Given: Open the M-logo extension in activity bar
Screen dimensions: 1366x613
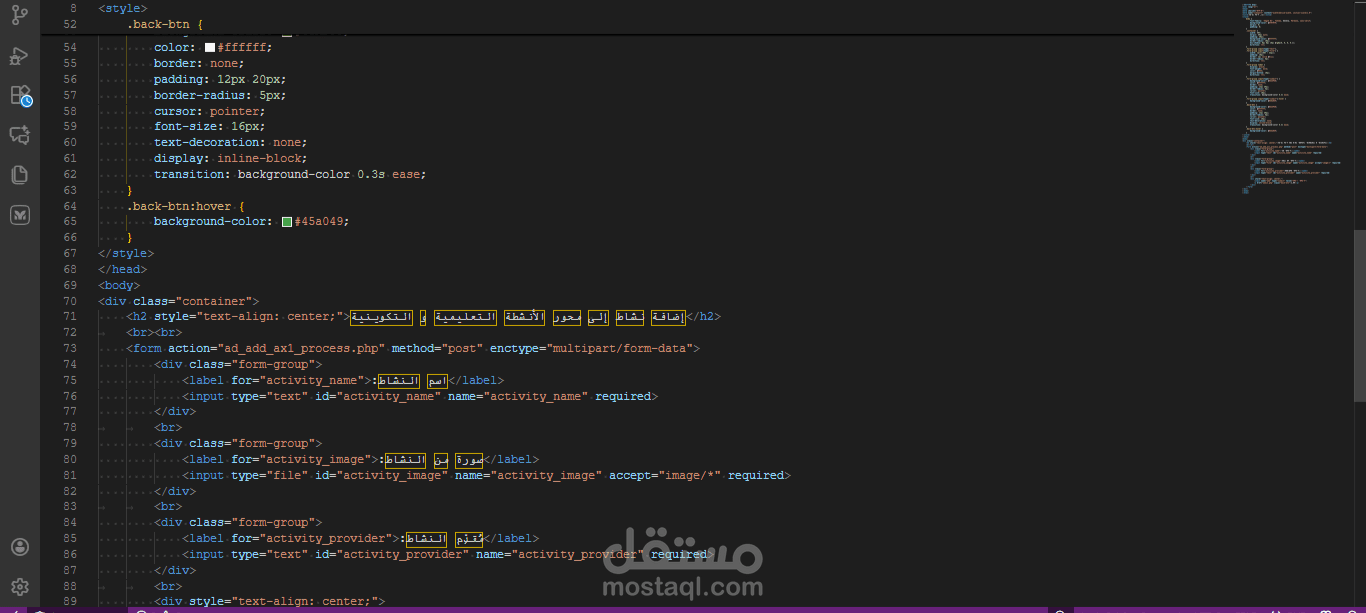Looking at the screenshot, I should tap(20, 215).
